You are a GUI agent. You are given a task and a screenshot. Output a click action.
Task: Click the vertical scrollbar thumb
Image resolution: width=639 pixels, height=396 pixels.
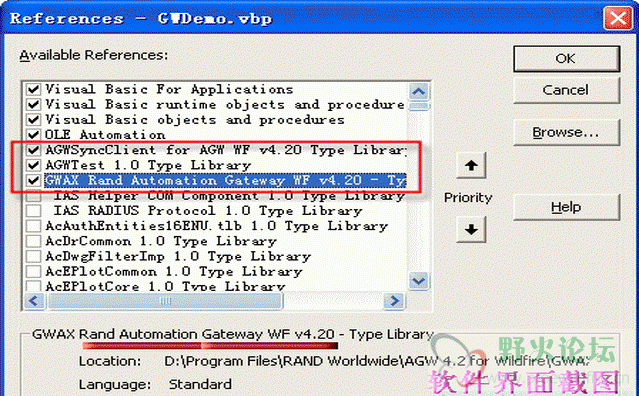pos(419,107)
